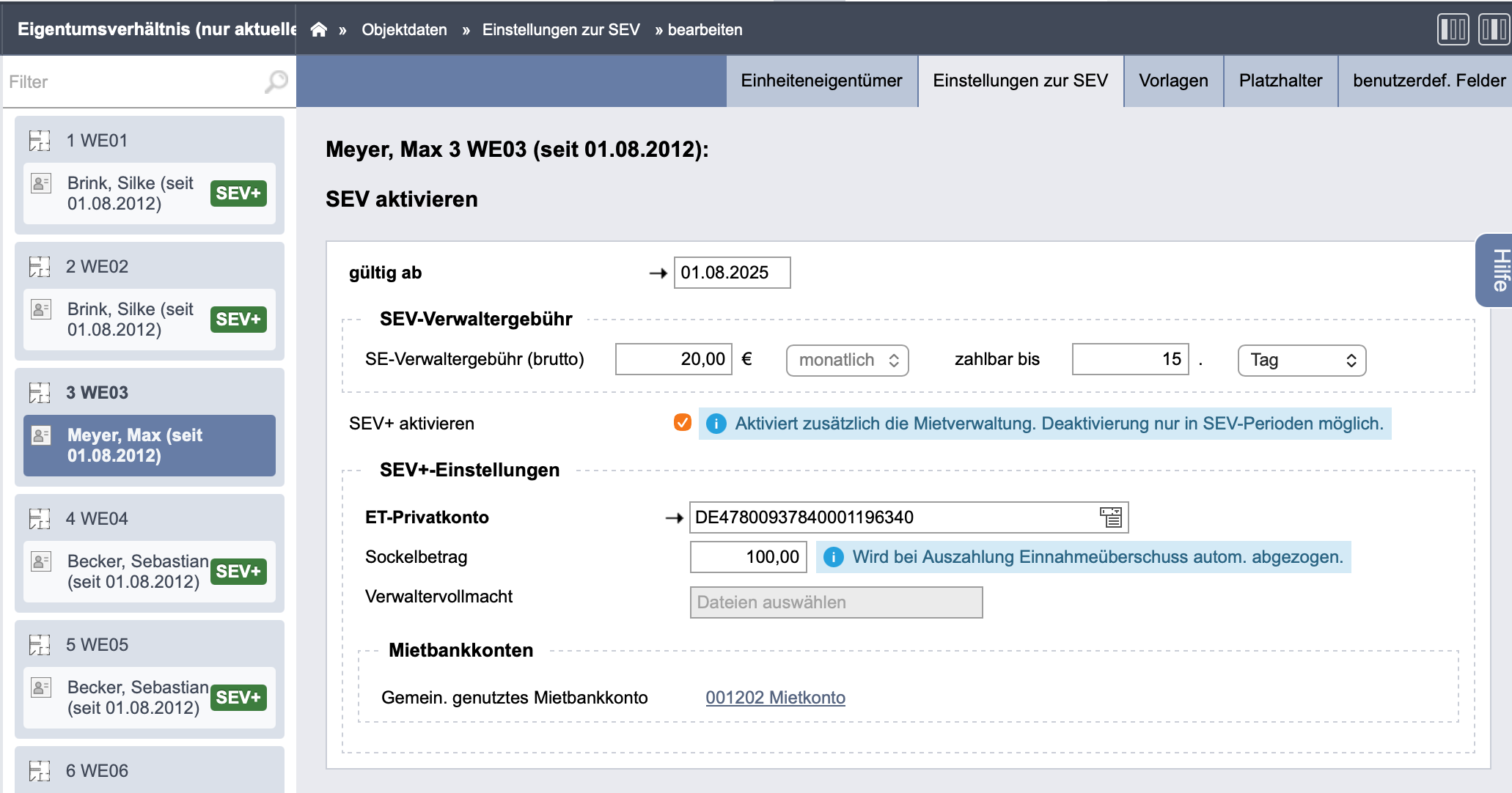The height and width of the screenshot is (793, 1512).
Task: Click the 3 WE03 unit header
Action: click(150, 392)
